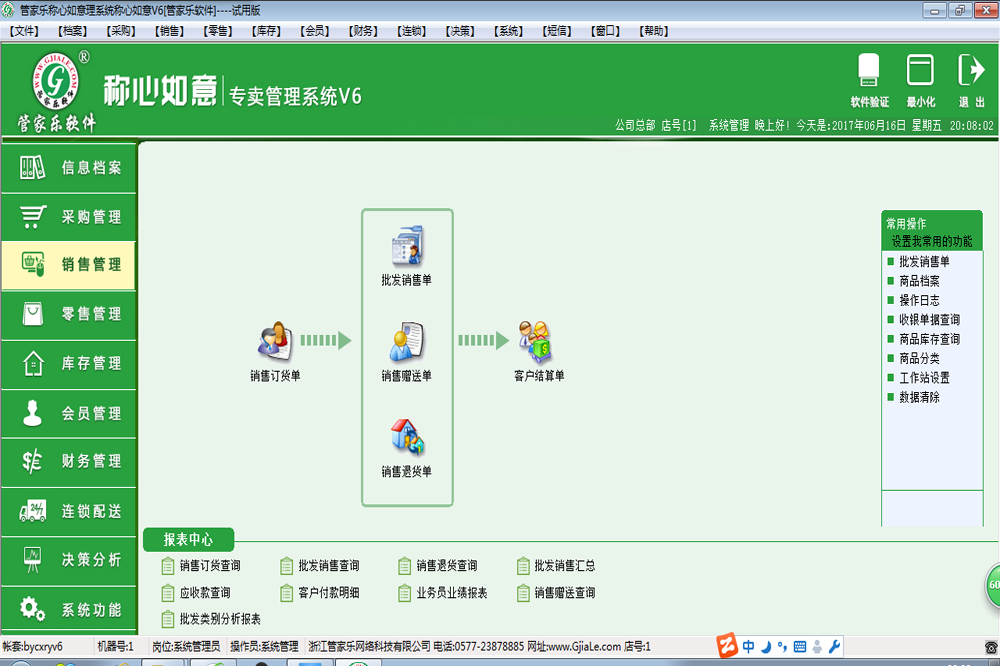This screenshot has height=666, width=1000.
Task: Open the 连锁配送 sidebar module
Action: click(69, 512)
